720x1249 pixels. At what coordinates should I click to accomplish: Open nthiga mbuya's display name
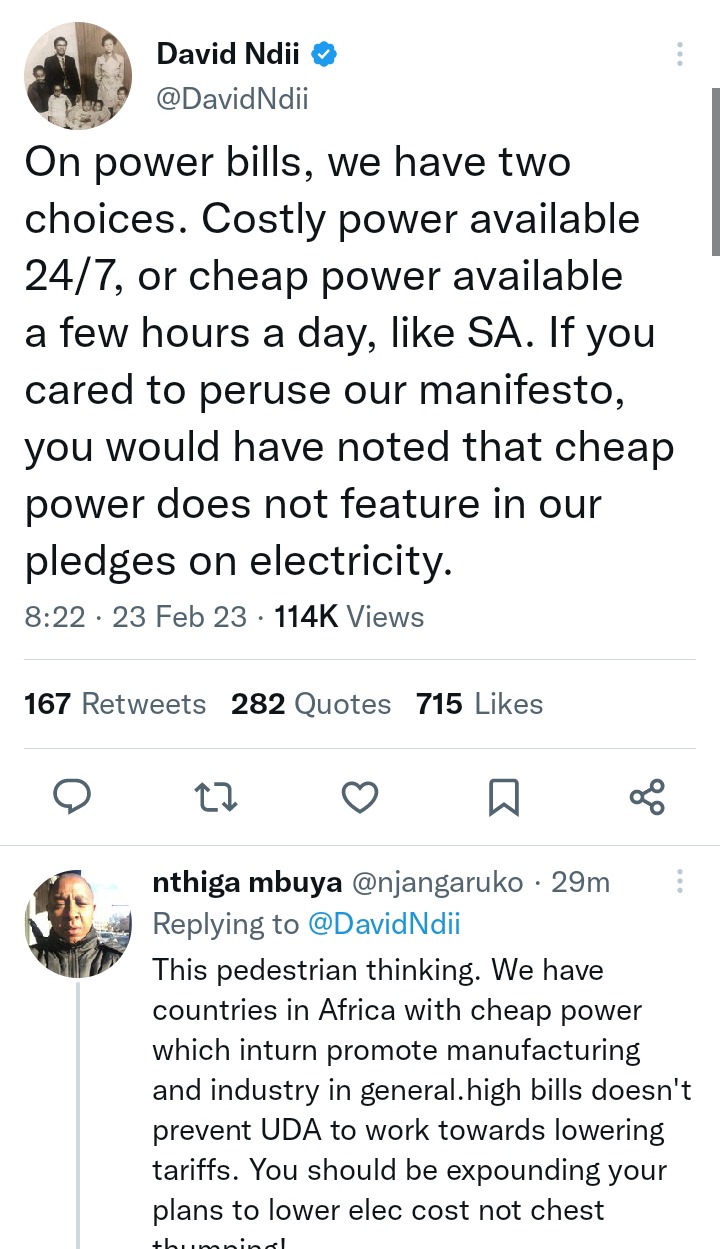pyautogui.click(x=247, y=882)
